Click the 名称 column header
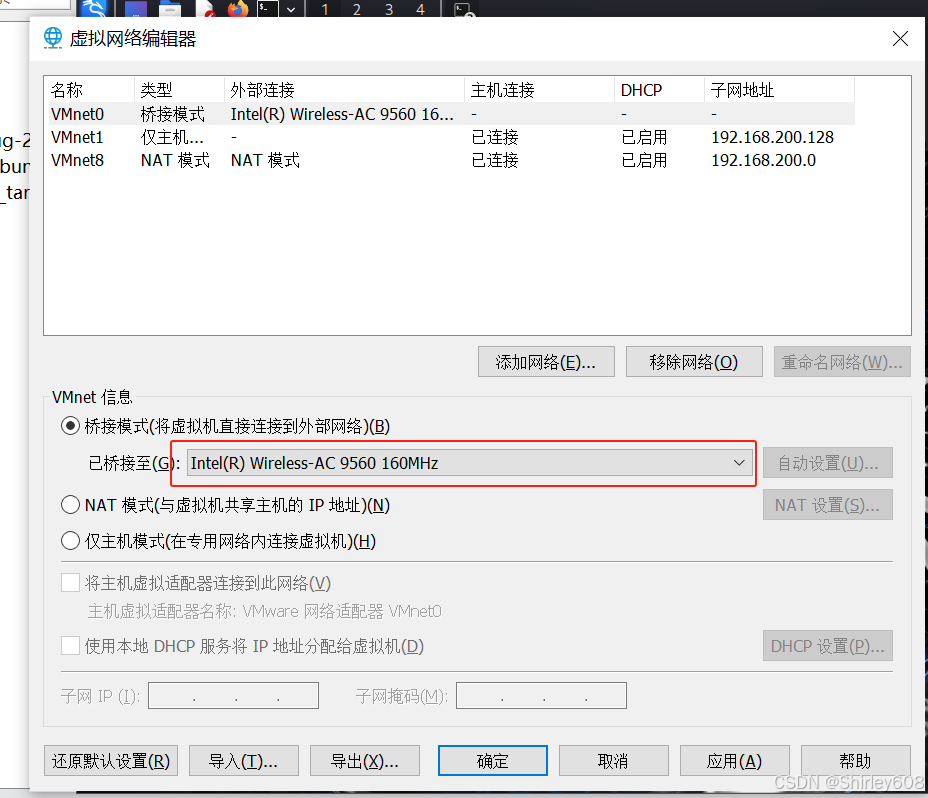928x798 pixels. (91, 90)
